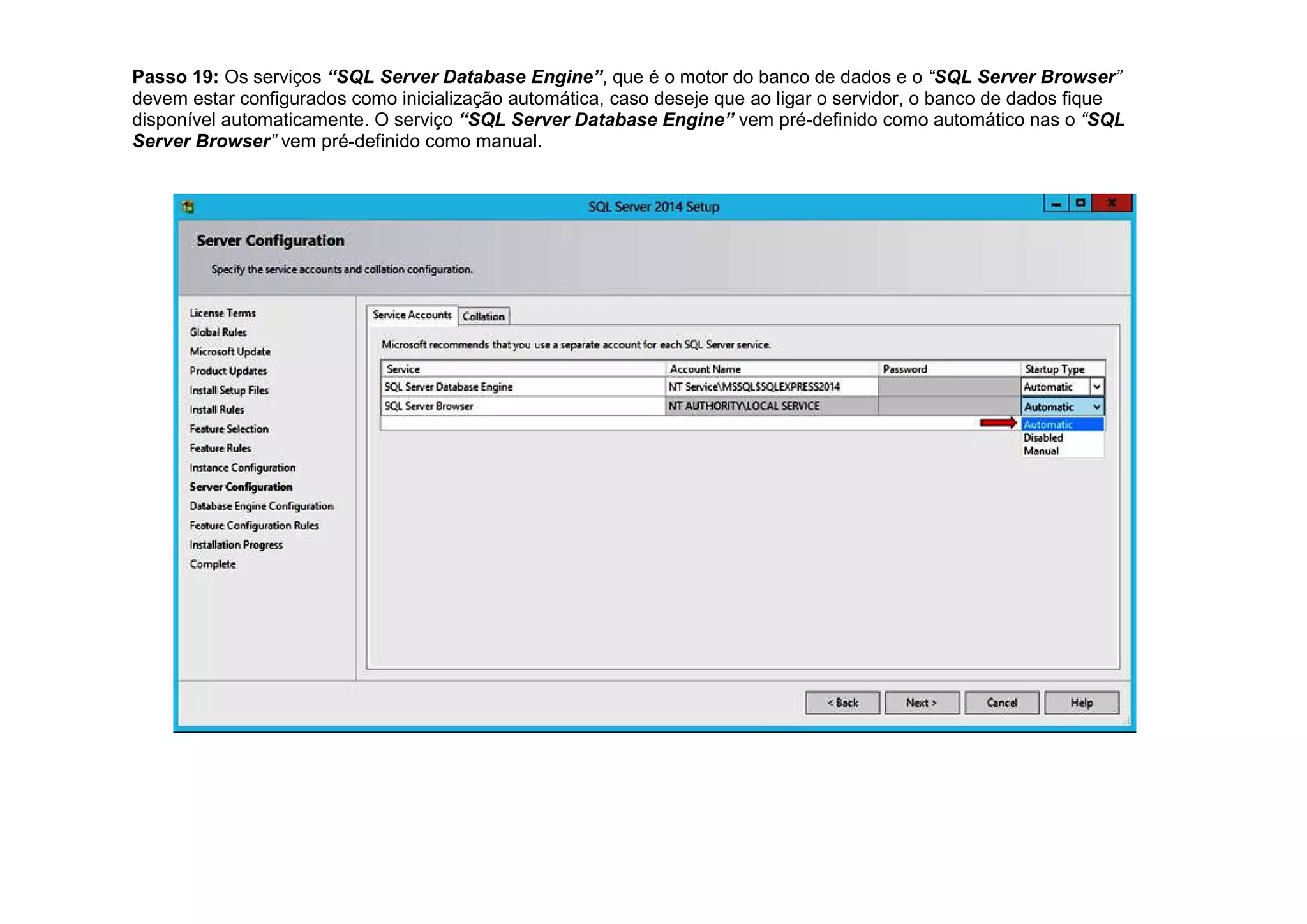Click the NT AUTHORITY\LOCAL SERVICE account cell
This screenshot has width=1307, height=924.
click(772, 406)
